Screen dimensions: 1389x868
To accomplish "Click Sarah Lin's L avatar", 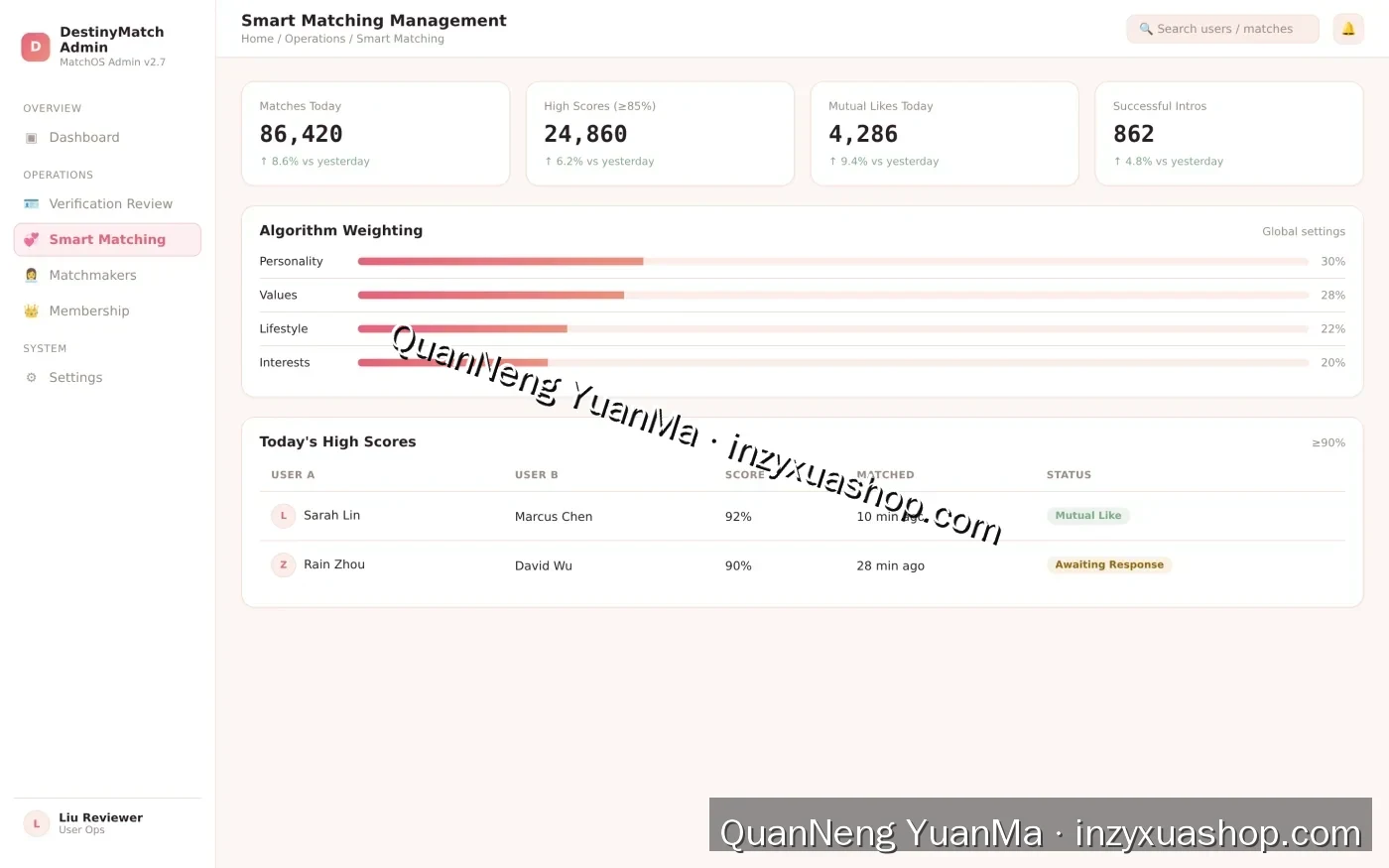I will 284,516.
